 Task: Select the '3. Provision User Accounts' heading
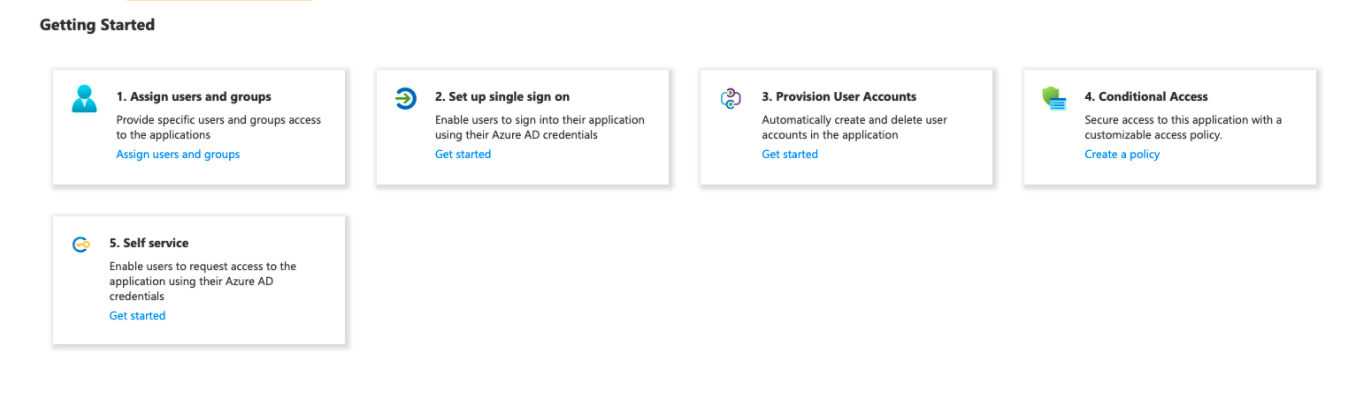(839, 97)
